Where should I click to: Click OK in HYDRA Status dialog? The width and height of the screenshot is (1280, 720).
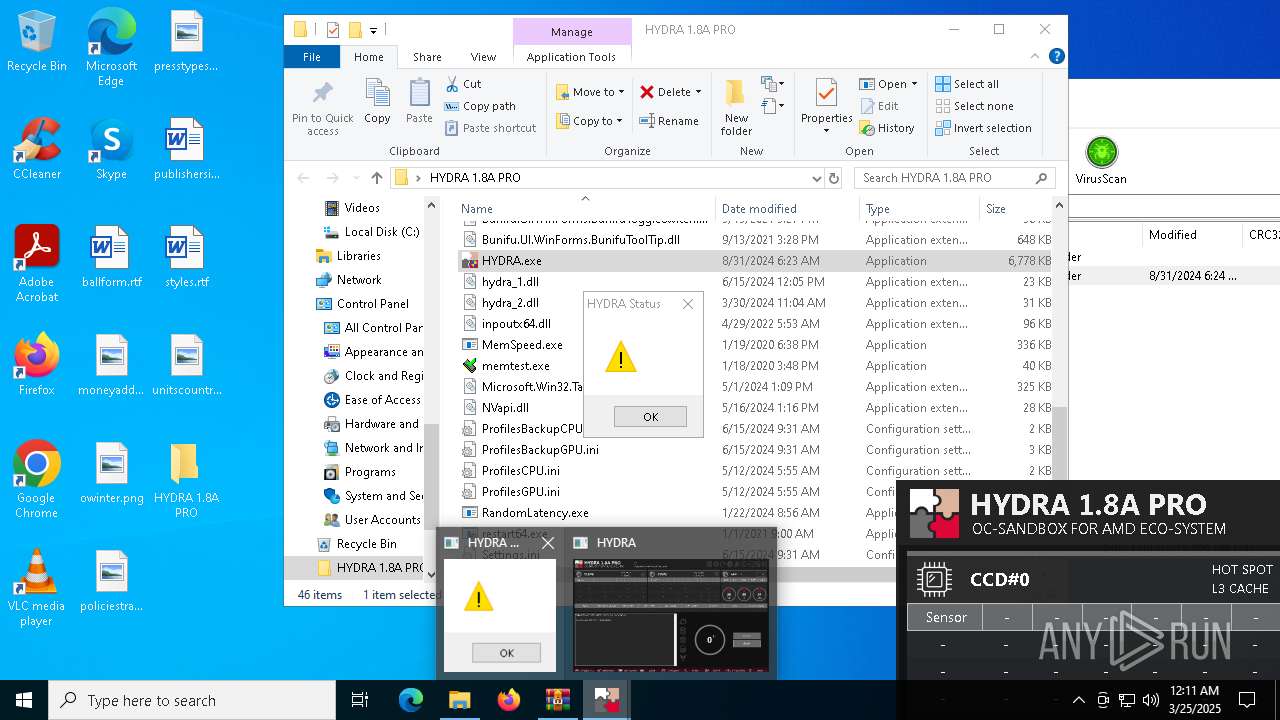coord(650,417)
